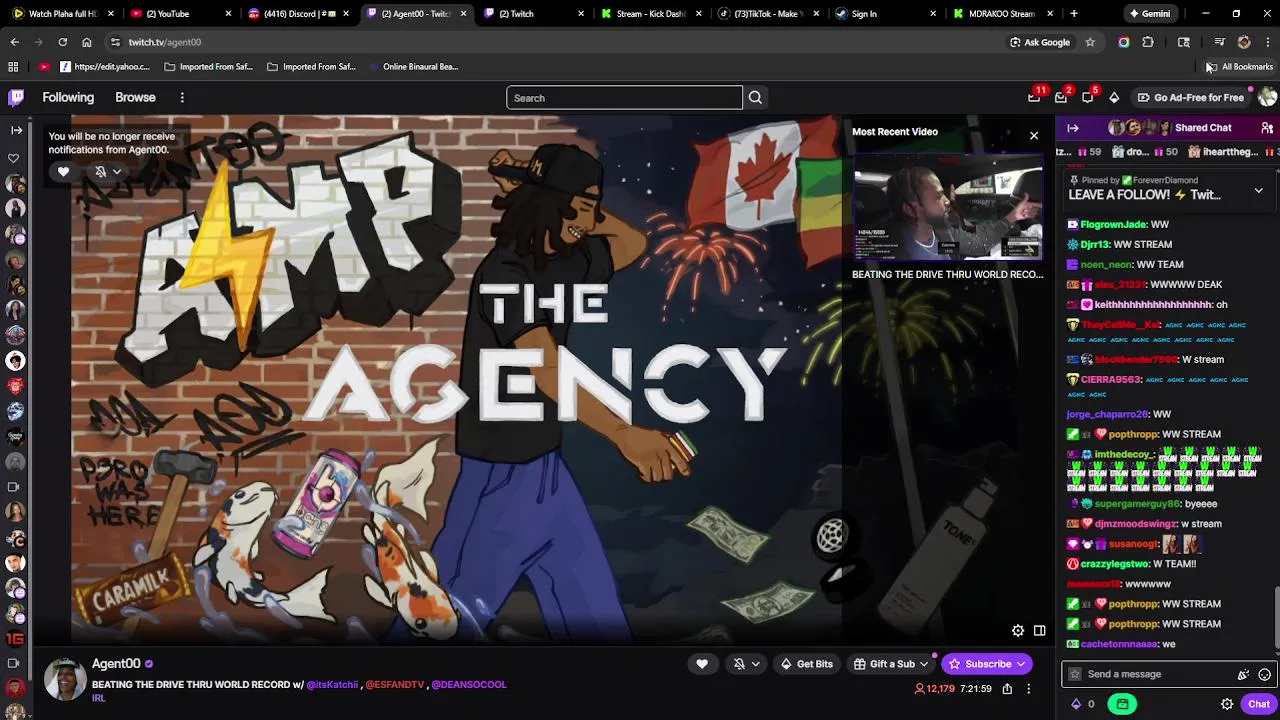1280x720 pixels.
Task: Open the Most Recent Video thumbnail
Action: (948, 208)
